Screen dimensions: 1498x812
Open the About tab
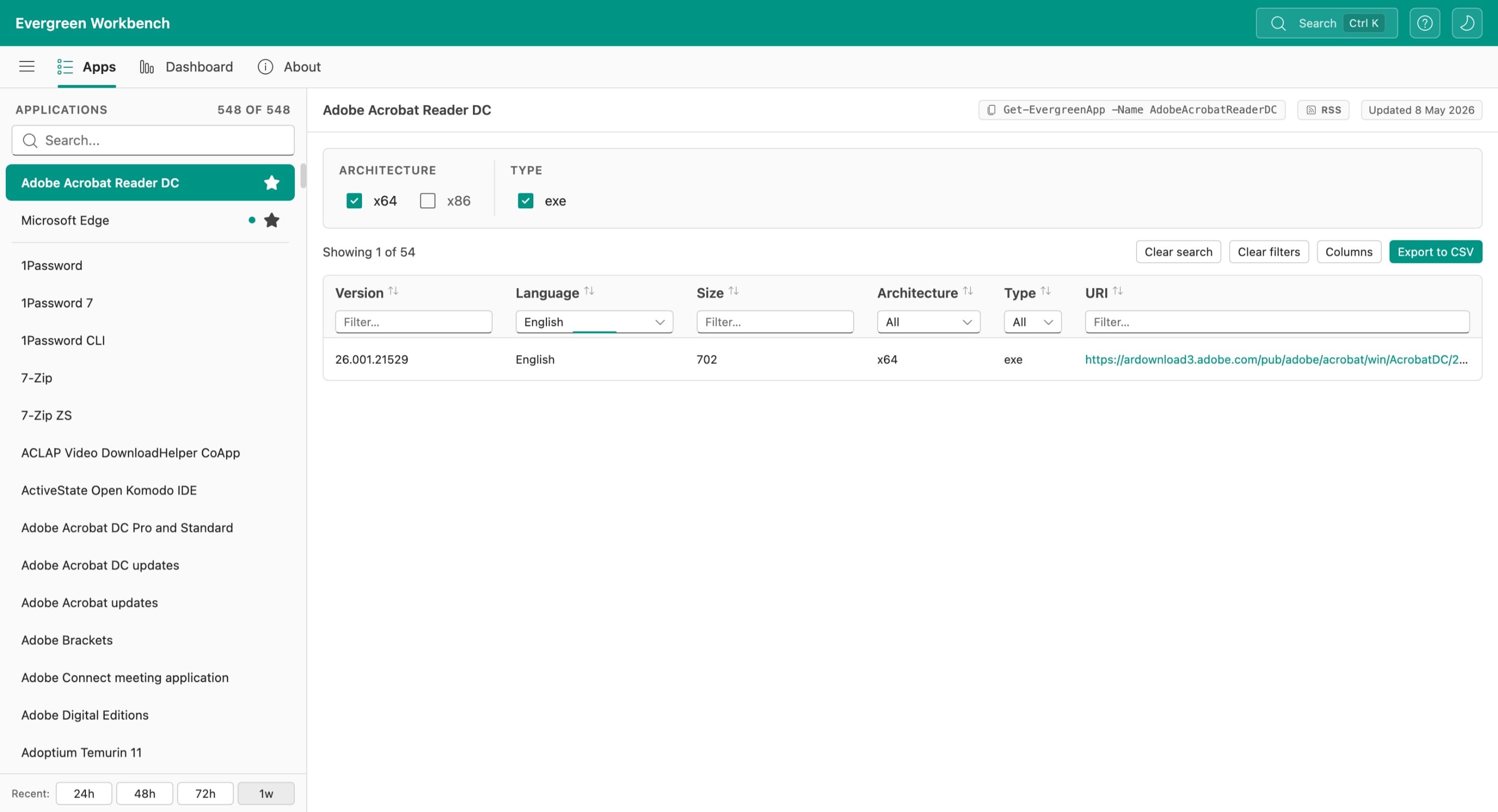coord(289,67)
